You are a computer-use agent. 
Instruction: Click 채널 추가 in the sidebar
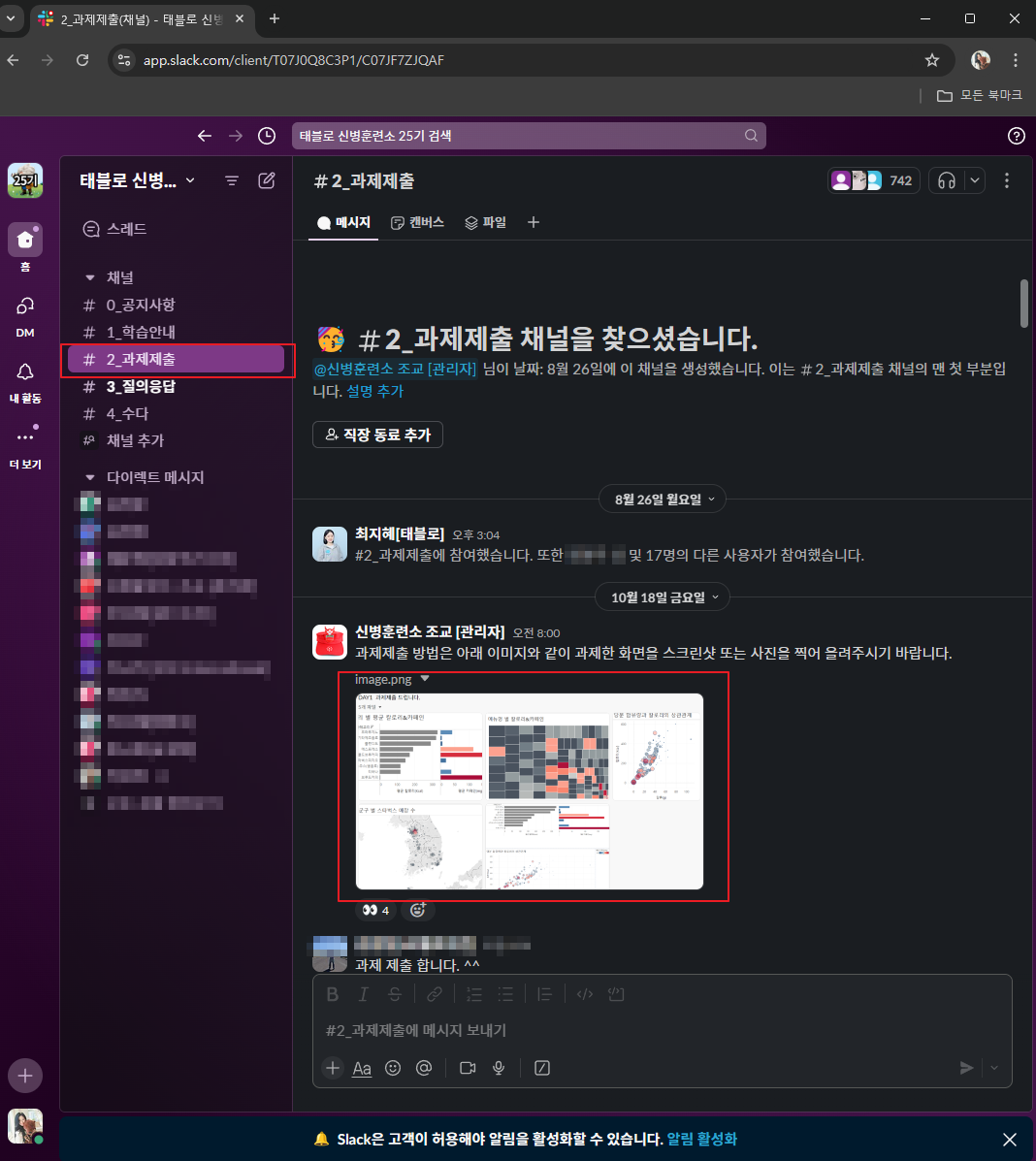tap(177, 440)
